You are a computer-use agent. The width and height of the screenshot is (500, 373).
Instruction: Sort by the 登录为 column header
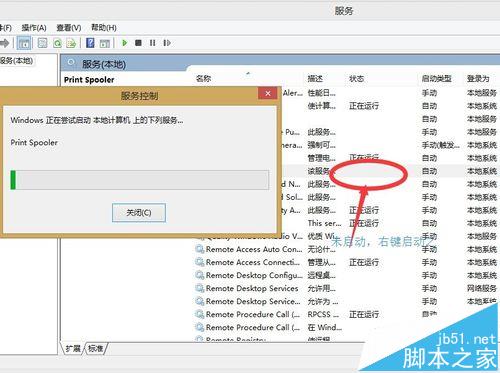tap(478, 79)
